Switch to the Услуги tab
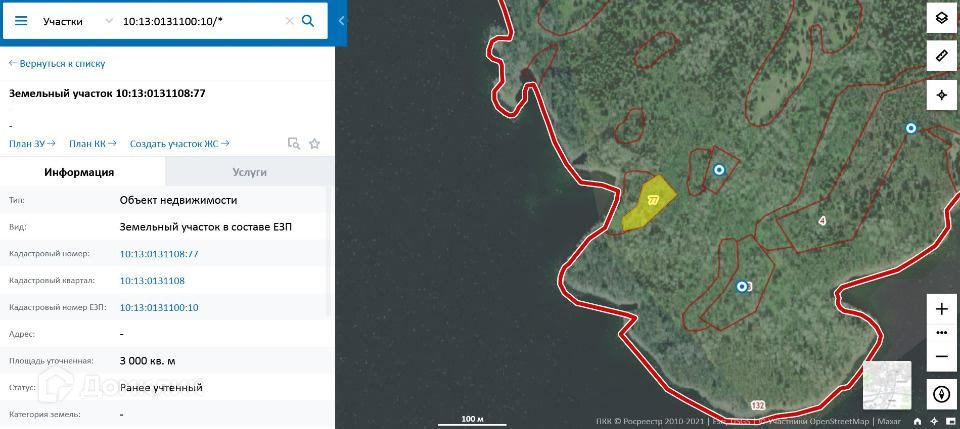Viewport: 960px width, 429px height. (250, 172)
